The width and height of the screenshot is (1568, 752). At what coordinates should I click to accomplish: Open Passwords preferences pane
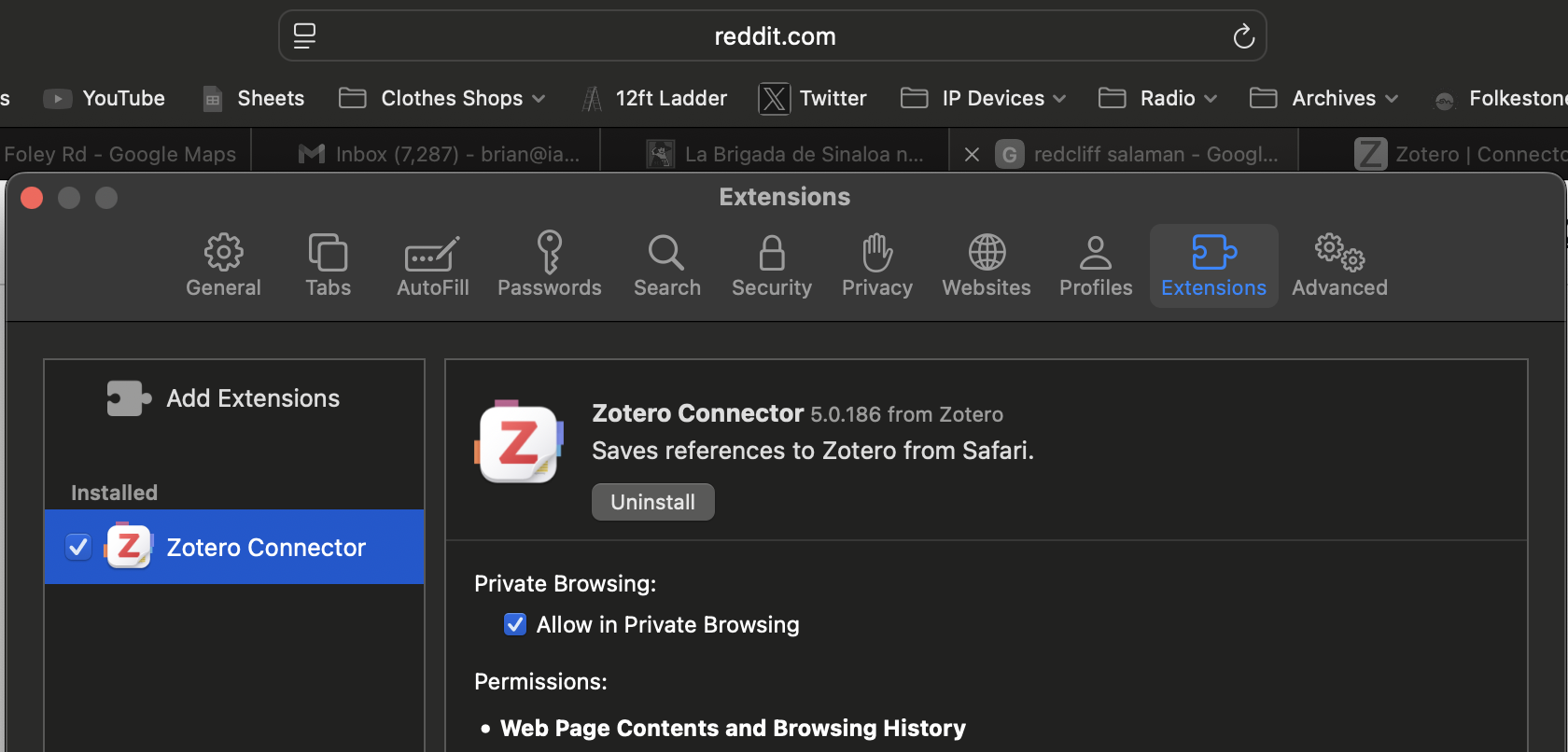pyautogui.click(x=549, y=265)
